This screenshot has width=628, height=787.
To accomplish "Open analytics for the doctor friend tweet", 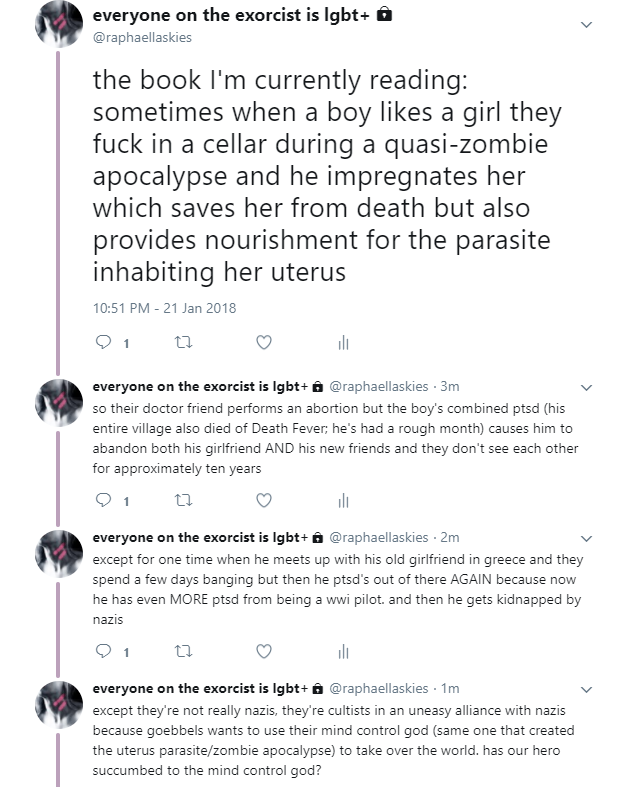I will [343, 499].
